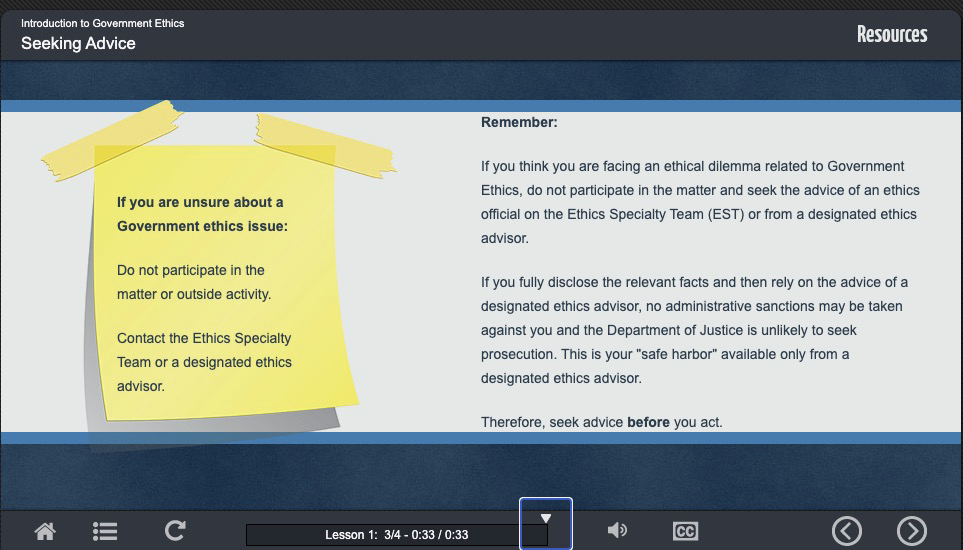Replay the current slide

point(175,531)
